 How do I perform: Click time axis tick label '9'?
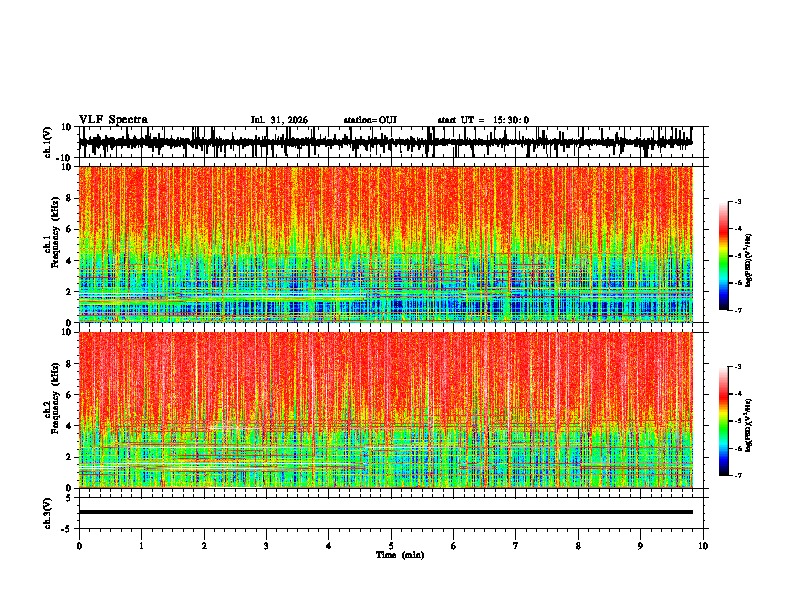[x=640, y=546]
